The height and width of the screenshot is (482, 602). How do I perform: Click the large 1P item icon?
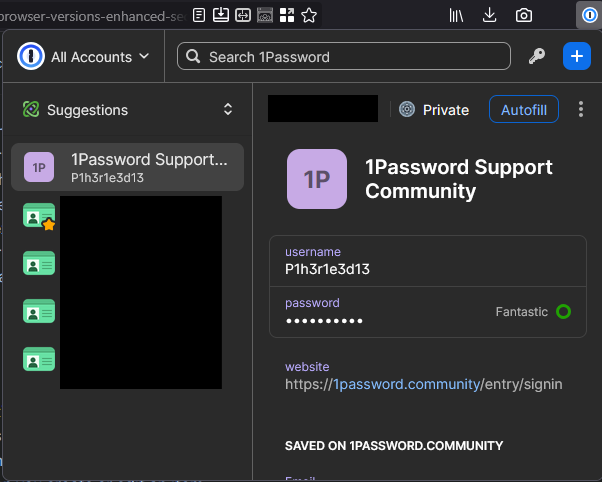pyautogui.click(x=317, y=179)
